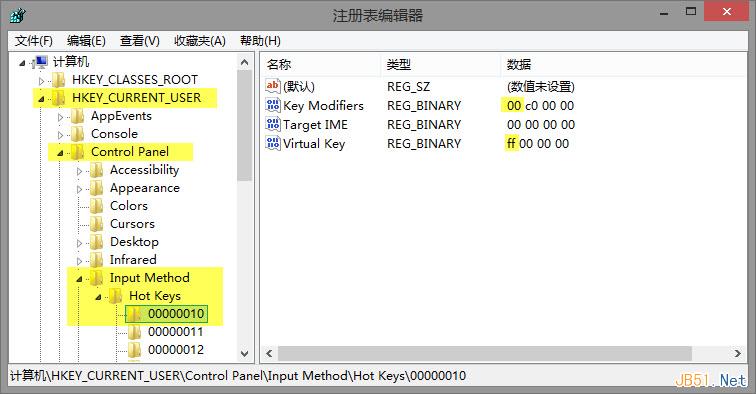Image resolution: width=756 pixels, height=394 pixels.
Task: Select the 00000011 tree key
Action: point(176,332)
